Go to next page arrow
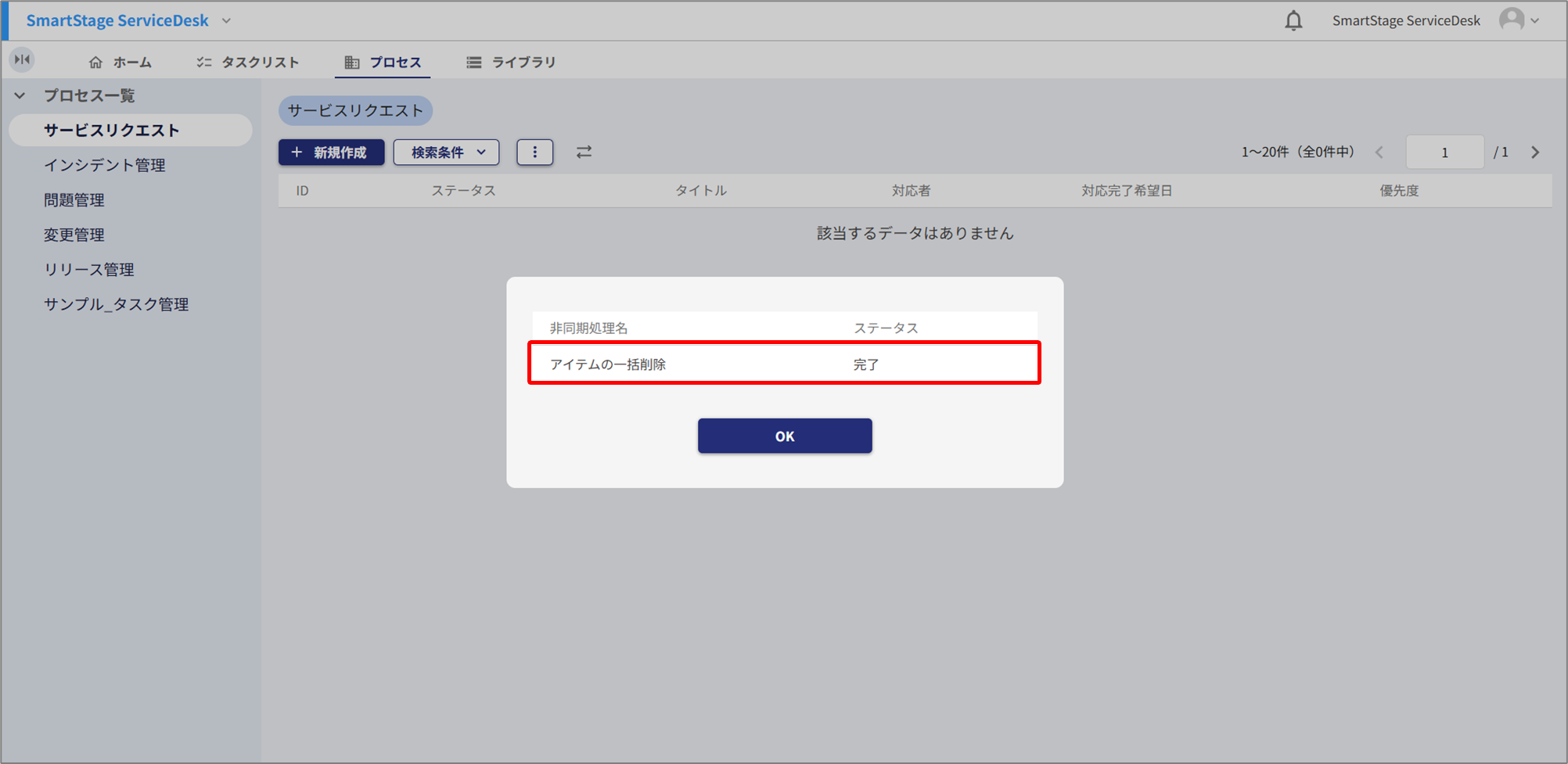 1535,152
